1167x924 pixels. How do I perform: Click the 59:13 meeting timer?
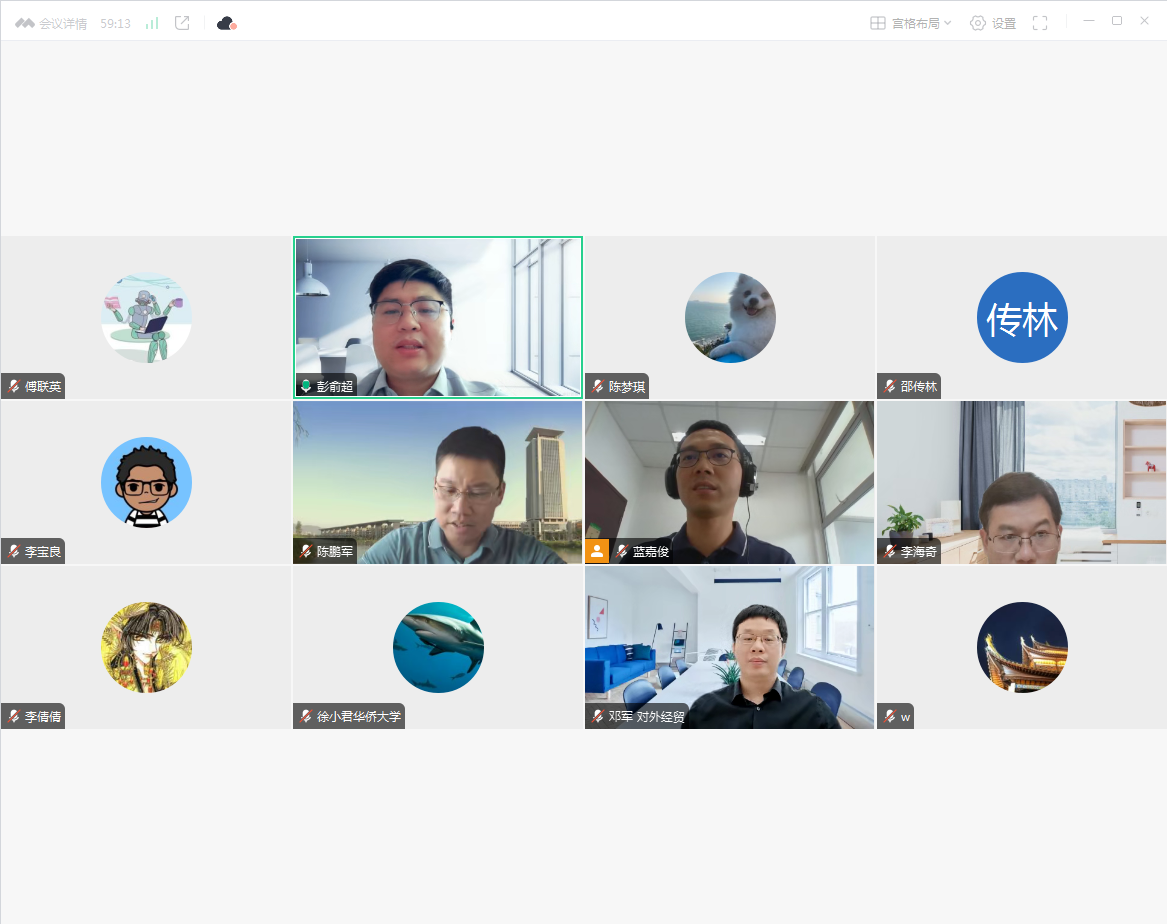click(x=115, y=24)
